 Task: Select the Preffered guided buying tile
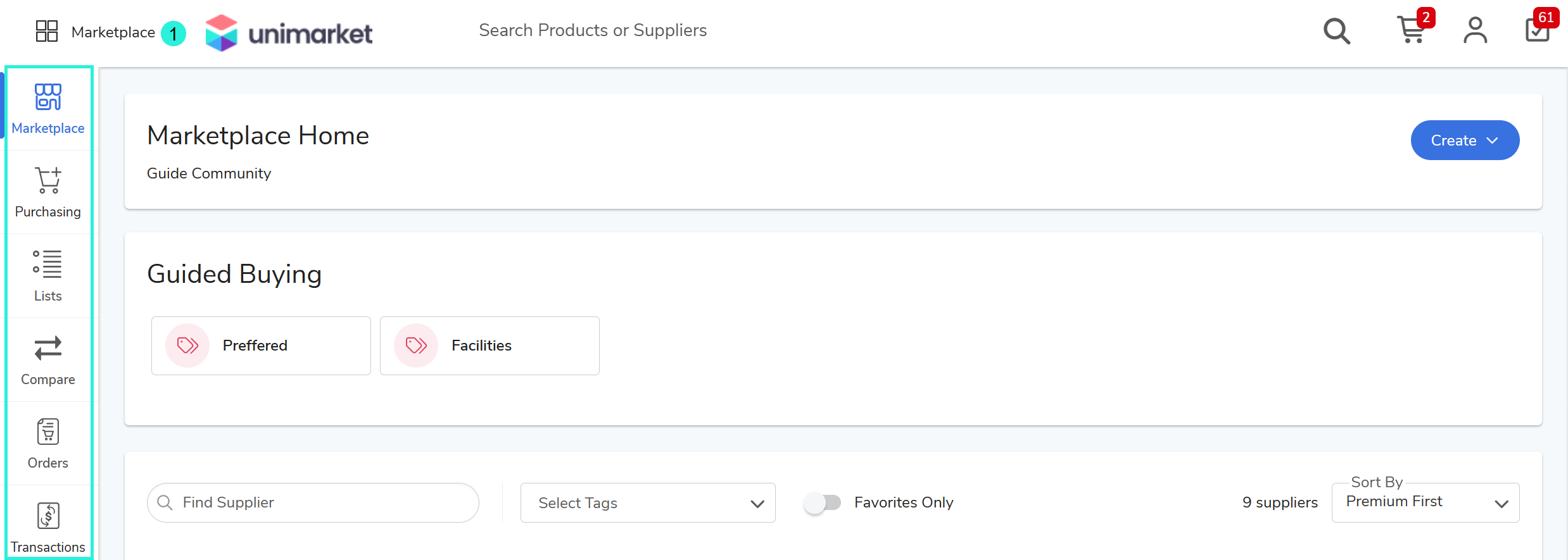click(261, 345)
